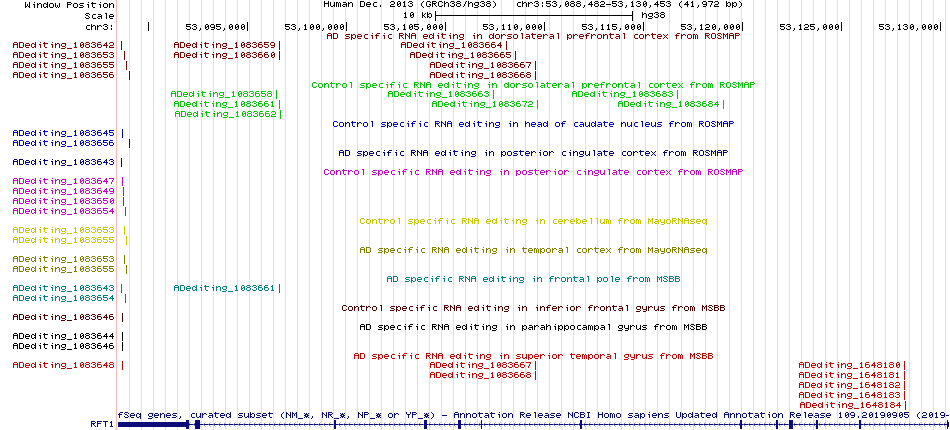950x430 pixels.
Task: Click green item ADediting_1083662
Action: click(225, 114)
